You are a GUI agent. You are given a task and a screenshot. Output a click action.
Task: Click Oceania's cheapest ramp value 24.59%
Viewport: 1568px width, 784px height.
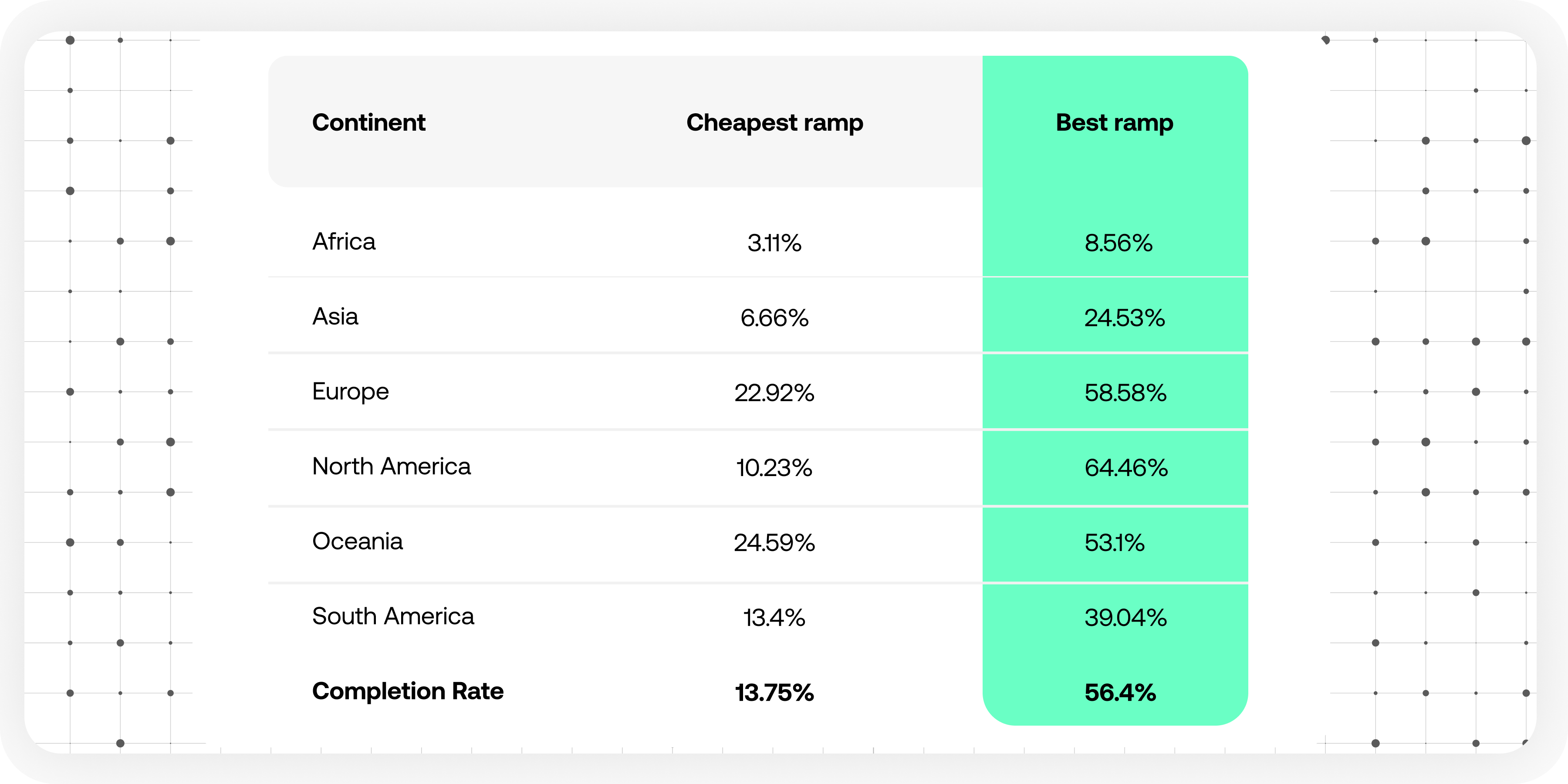point(774,542)
